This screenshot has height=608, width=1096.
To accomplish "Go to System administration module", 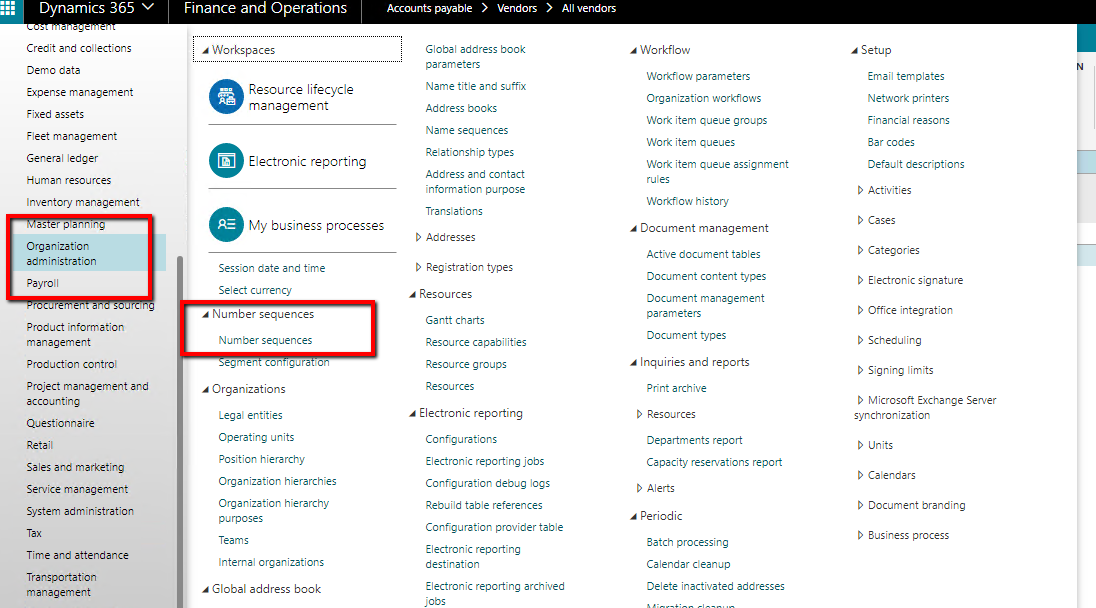I will (x=80, y=512).
